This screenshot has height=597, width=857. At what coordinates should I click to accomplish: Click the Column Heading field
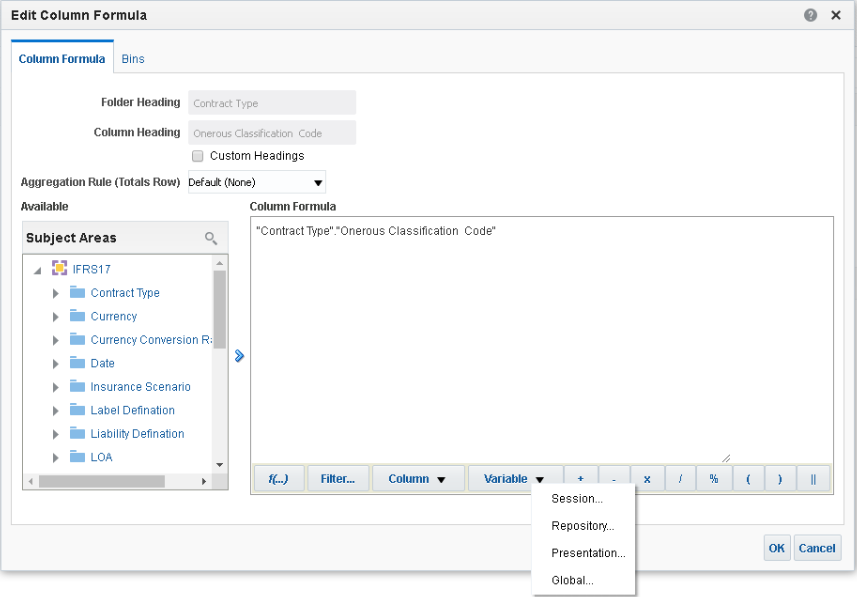pyautogui.click(x=272, y=133)
